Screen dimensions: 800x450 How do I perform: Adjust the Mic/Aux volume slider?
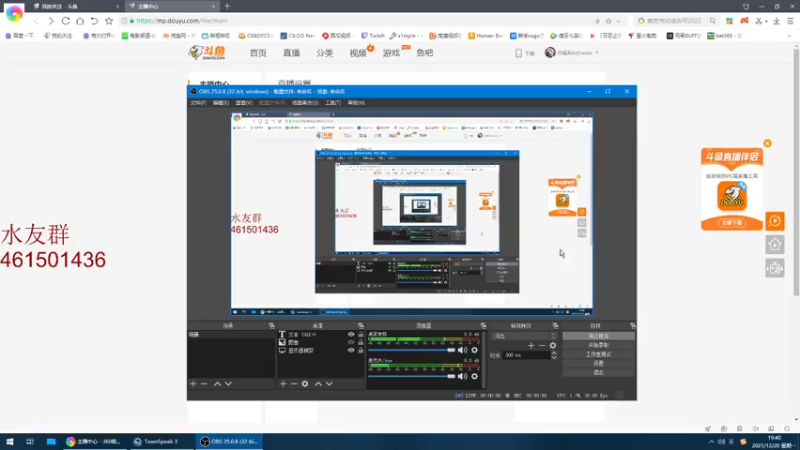point(411,377)
